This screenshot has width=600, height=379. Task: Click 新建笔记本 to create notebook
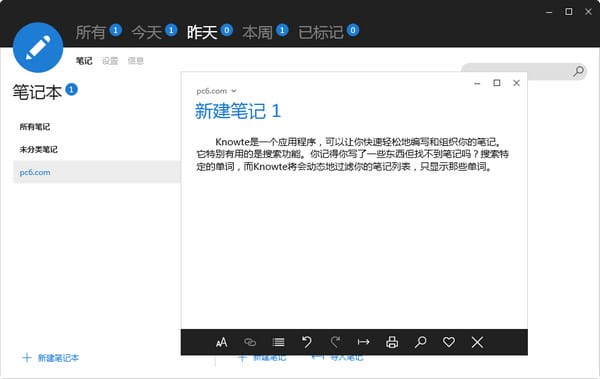(51, 358)
